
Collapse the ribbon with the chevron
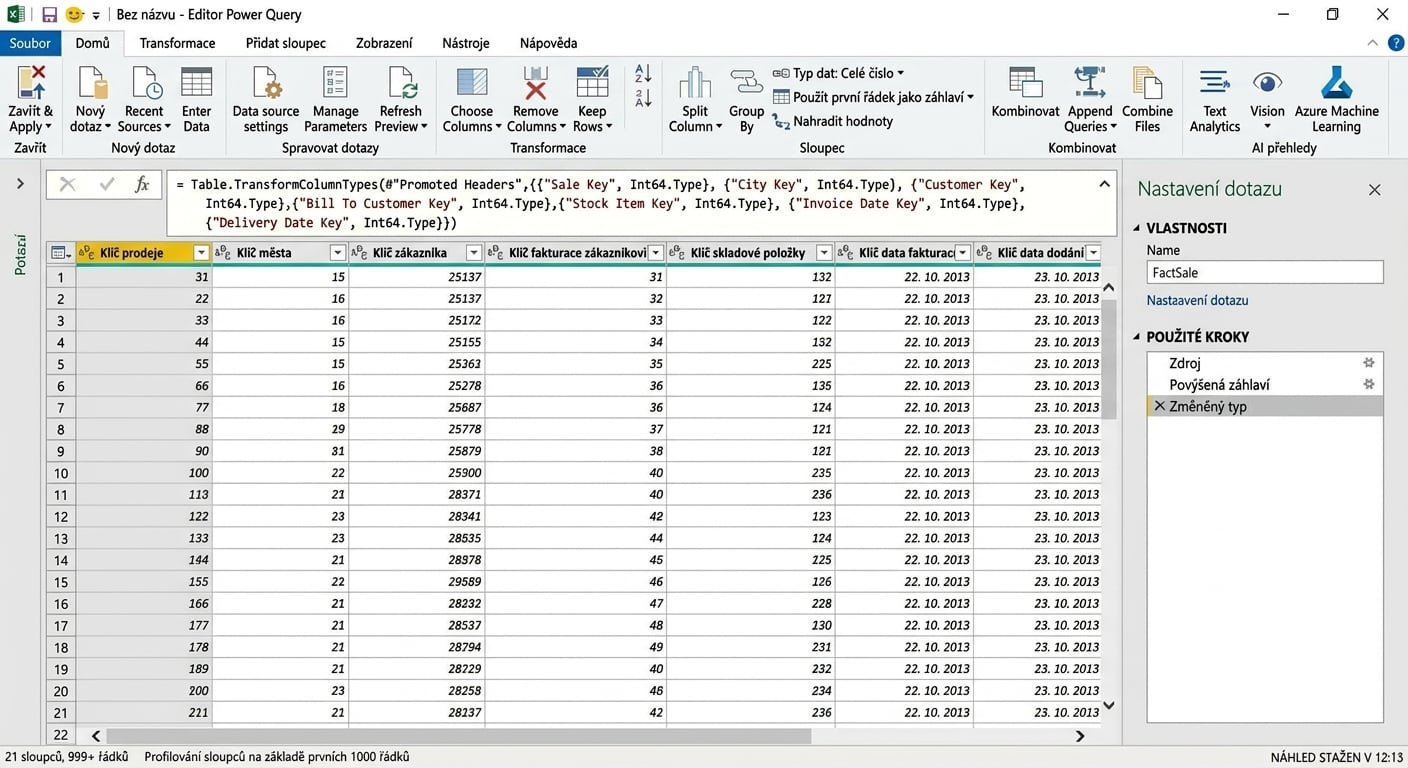pyautogui.click(x=1372, y=43)
